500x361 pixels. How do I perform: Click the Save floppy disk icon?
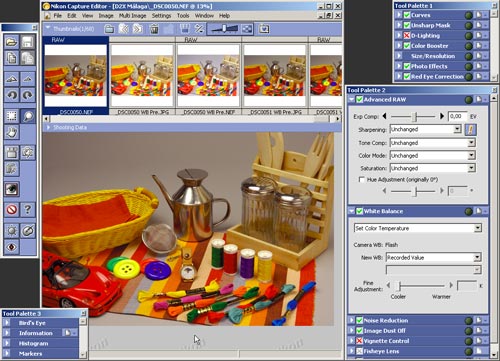click(x=28, y=42)
